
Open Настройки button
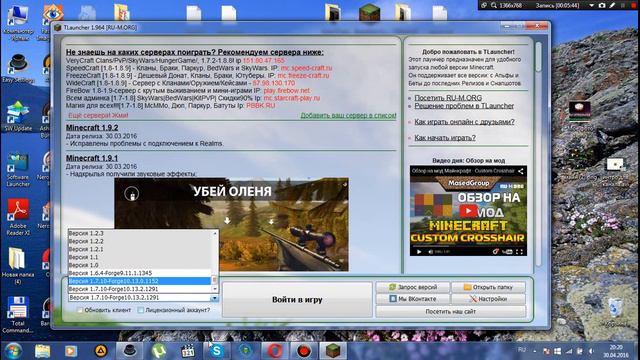[488, 299]
